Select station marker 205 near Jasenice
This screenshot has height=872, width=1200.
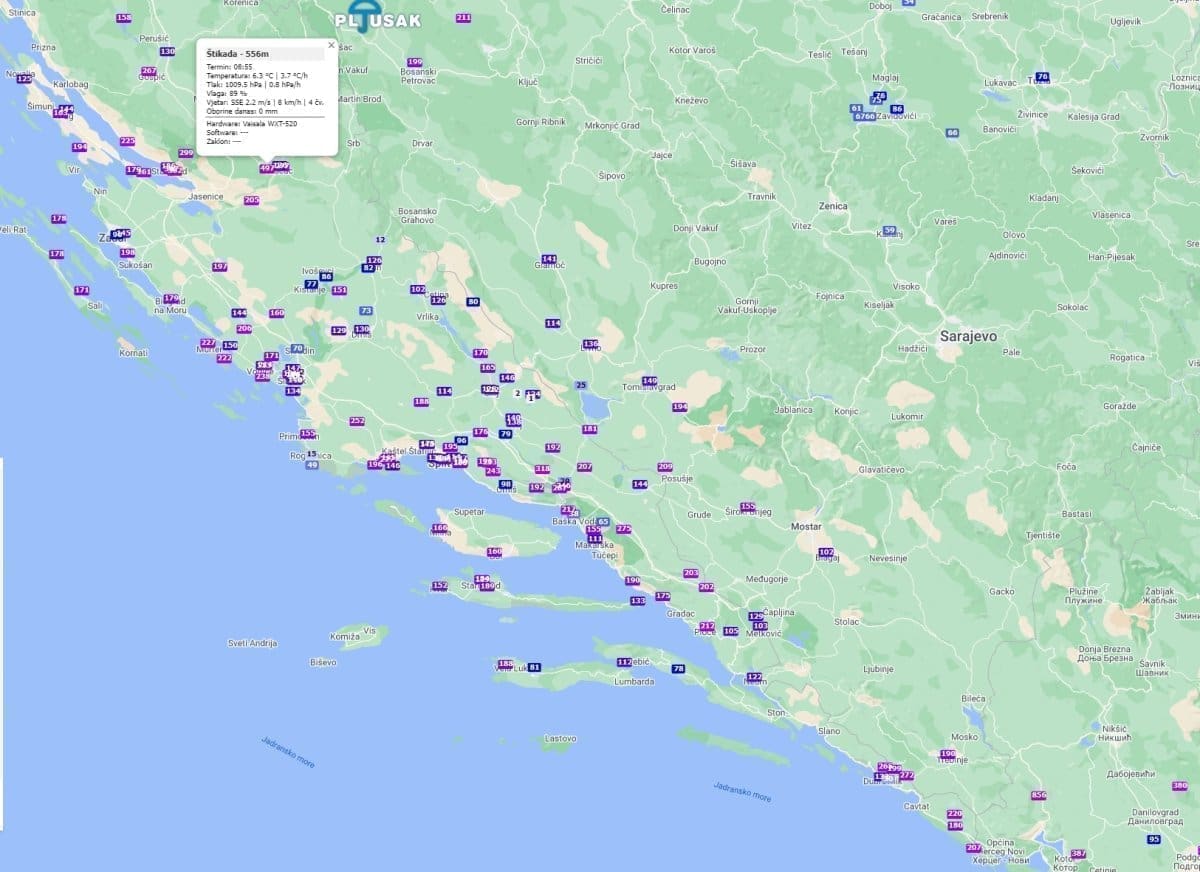pyautogui.click(x=251, y=200)
